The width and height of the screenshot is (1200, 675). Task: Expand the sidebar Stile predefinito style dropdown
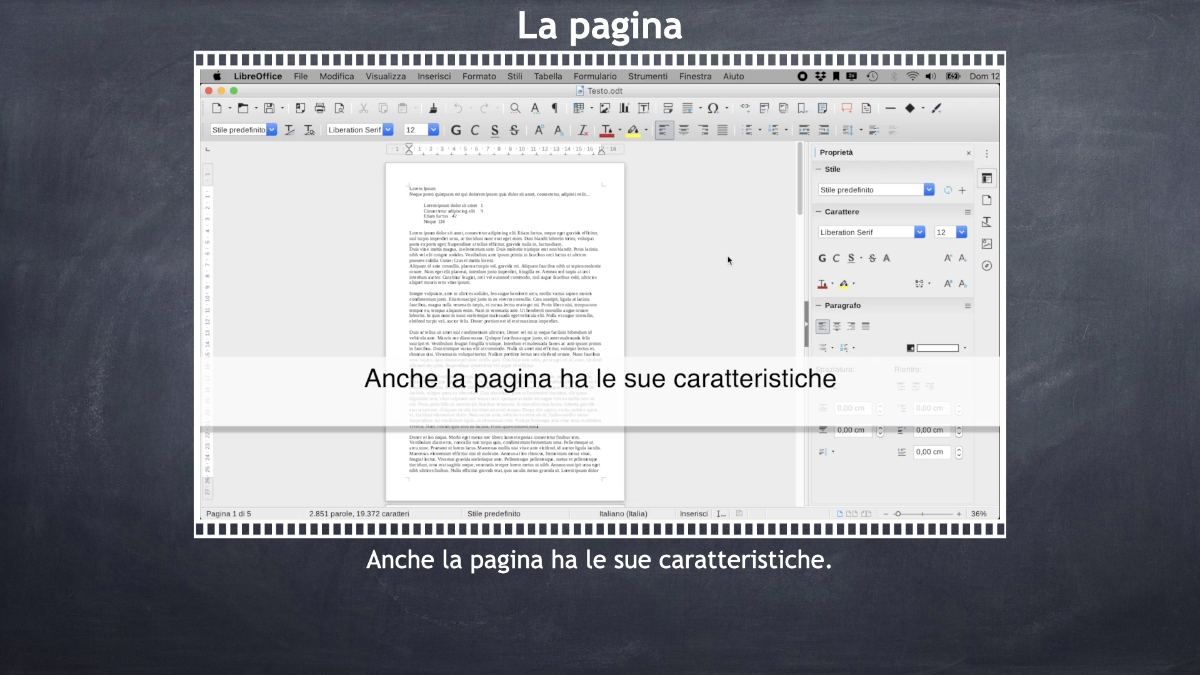point(929,190)
